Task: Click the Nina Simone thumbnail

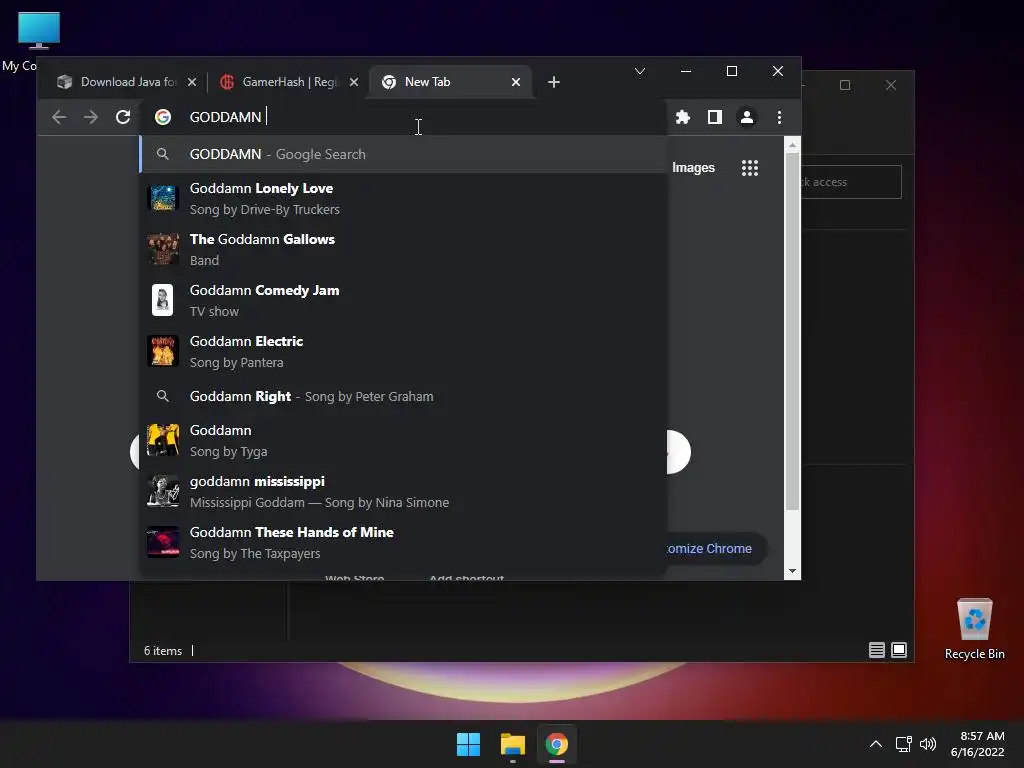Action: pos(163,492)
